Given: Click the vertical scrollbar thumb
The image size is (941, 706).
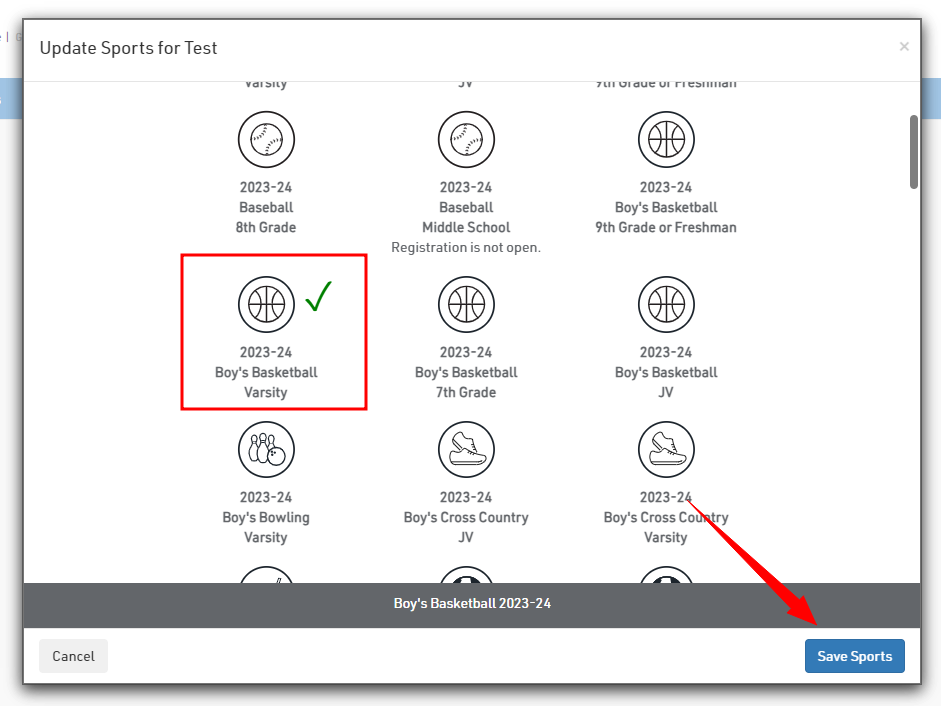Looking at the screenshot, I should (914, 150).
